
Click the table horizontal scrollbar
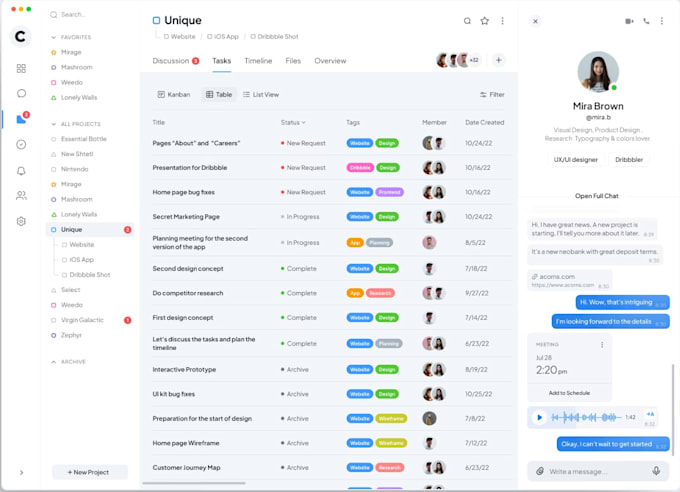coord(194,483)
